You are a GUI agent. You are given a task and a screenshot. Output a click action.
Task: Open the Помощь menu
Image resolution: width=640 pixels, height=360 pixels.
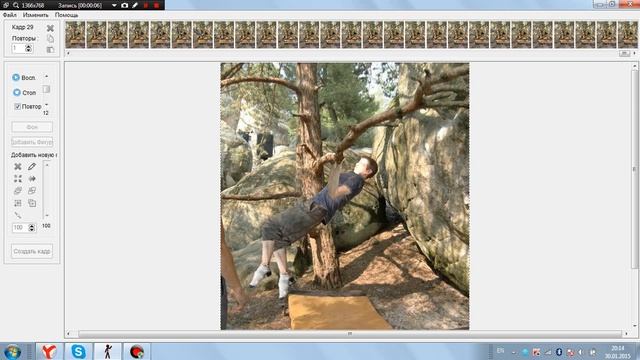(66, 15)
